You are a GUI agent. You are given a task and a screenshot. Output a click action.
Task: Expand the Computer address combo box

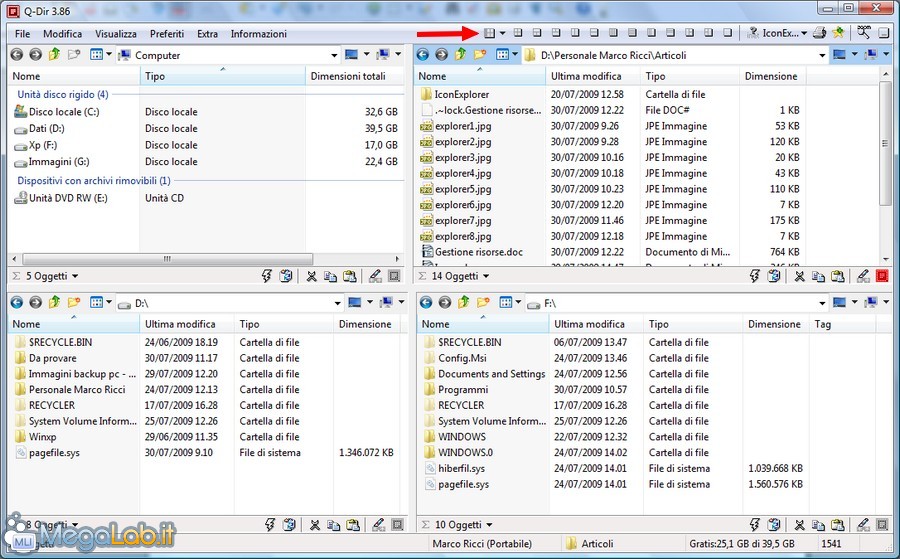pyautogui.click(x=334, y=56)
